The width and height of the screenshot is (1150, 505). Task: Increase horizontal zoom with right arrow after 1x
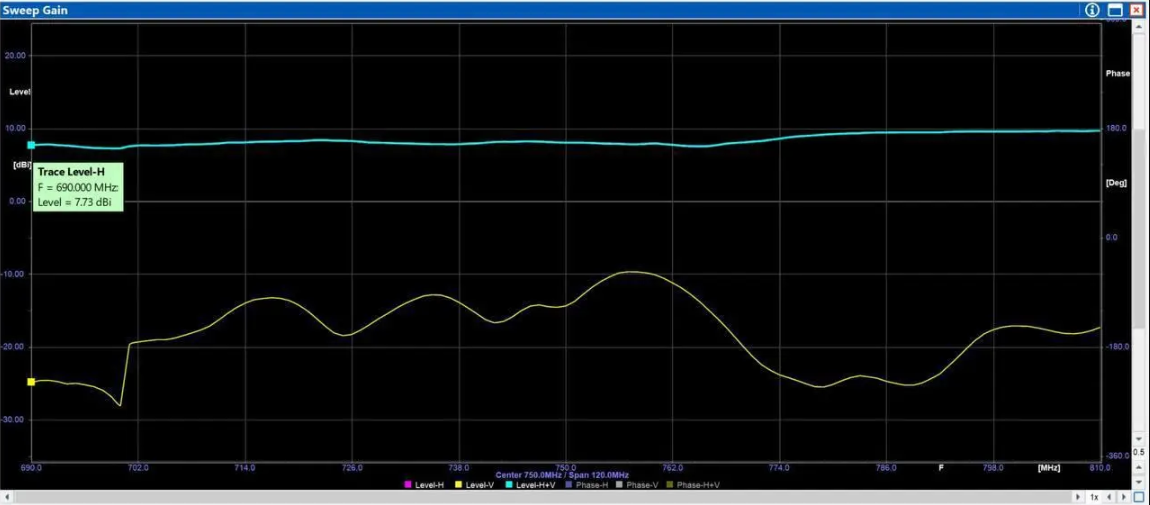[1123, 497]
